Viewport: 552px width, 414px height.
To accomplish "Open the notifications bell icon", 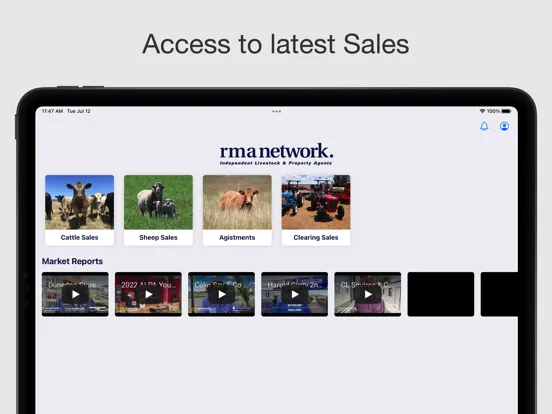I will click(x=484, y=126).
